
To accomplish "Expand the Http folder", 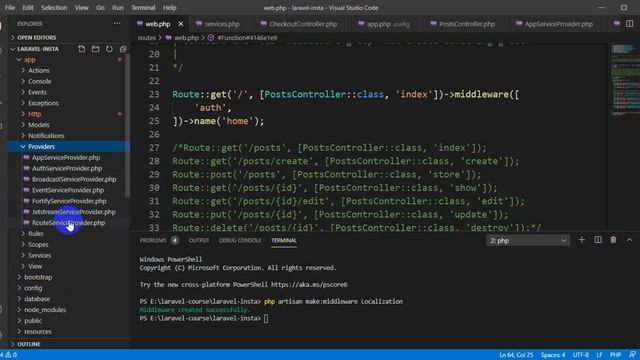I will [34, 114].
